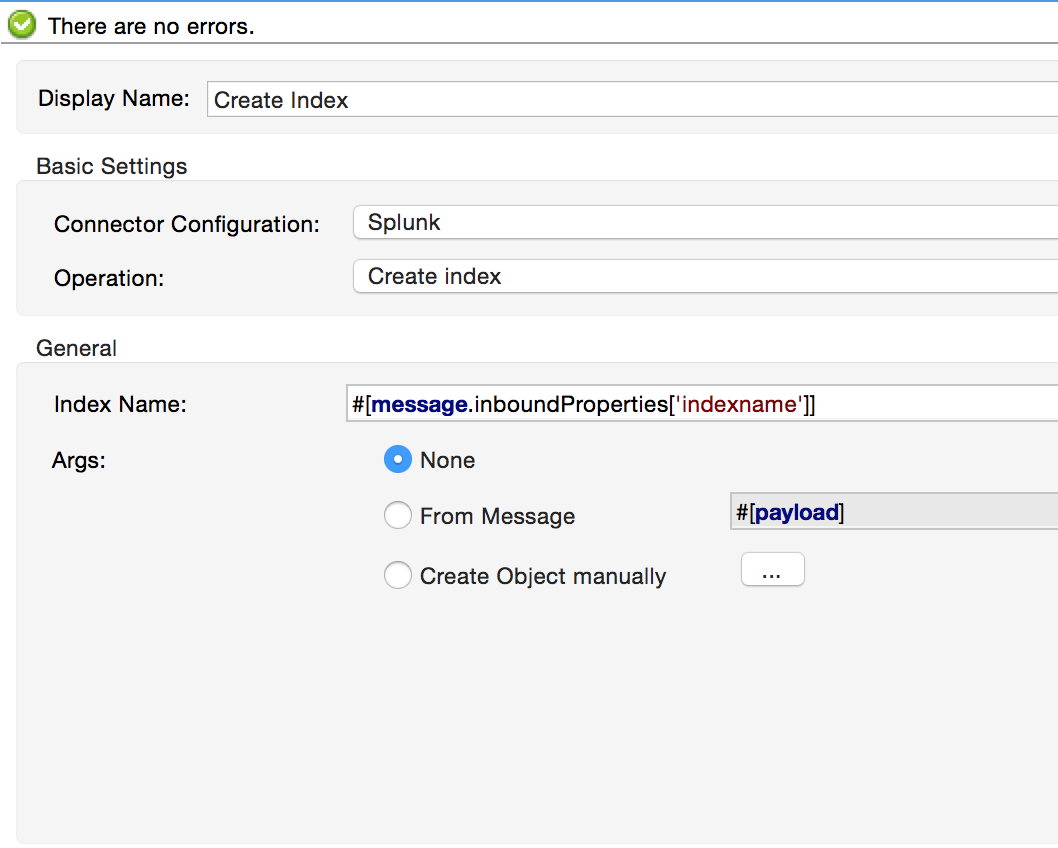Image resolution: width=1058 pixels, height=848 pixels.
Task: Click the General section header
Action: tap(76, 348)
